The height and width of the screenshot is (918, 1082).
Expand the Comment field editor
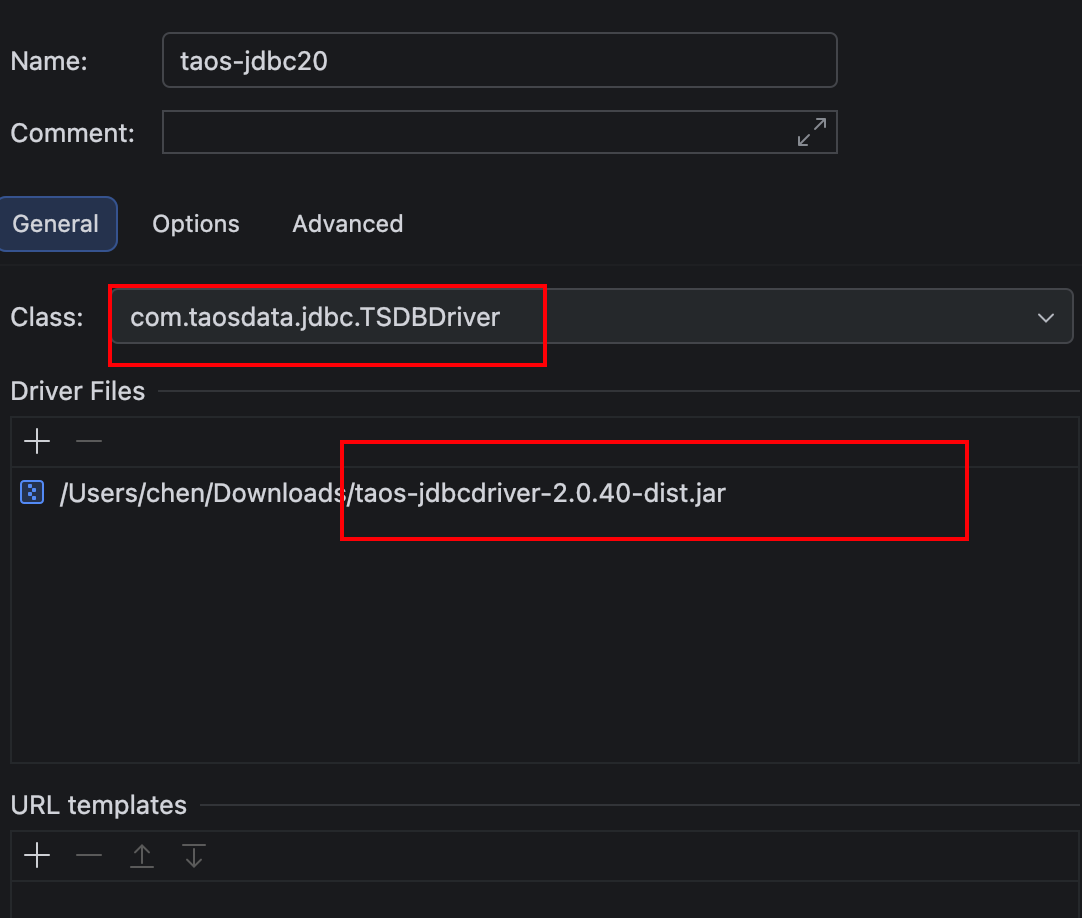click(x=811, y=132)
